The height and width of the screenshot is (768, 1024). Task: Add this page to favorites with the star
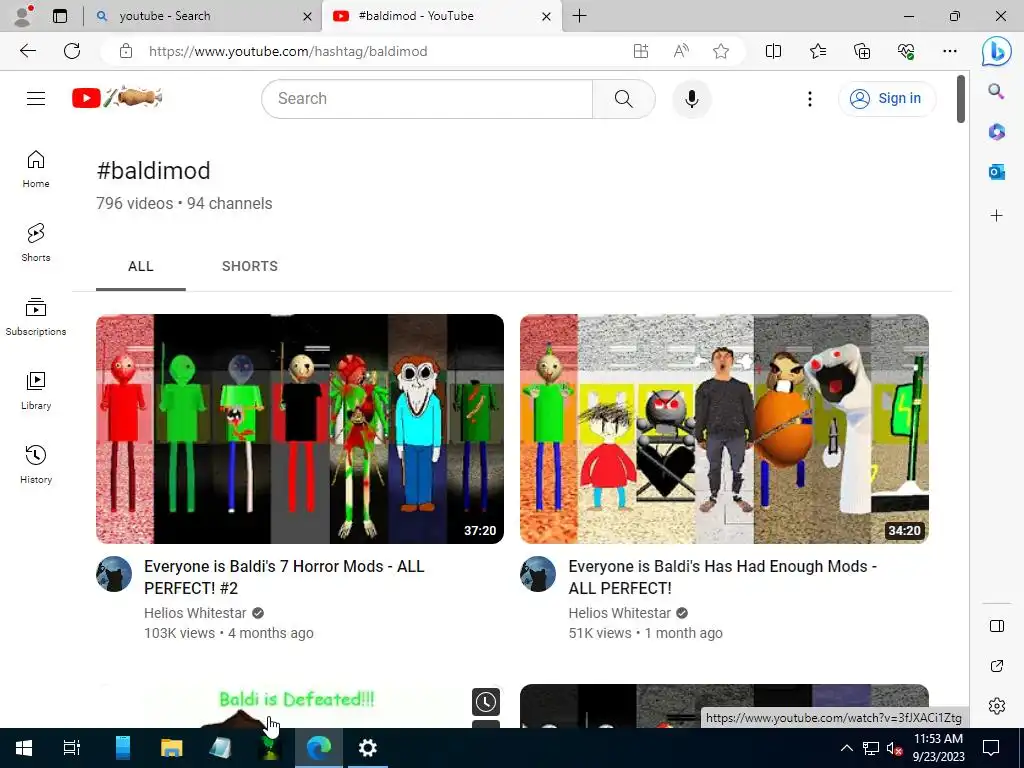pyautogui.click(x=721, y=51)
